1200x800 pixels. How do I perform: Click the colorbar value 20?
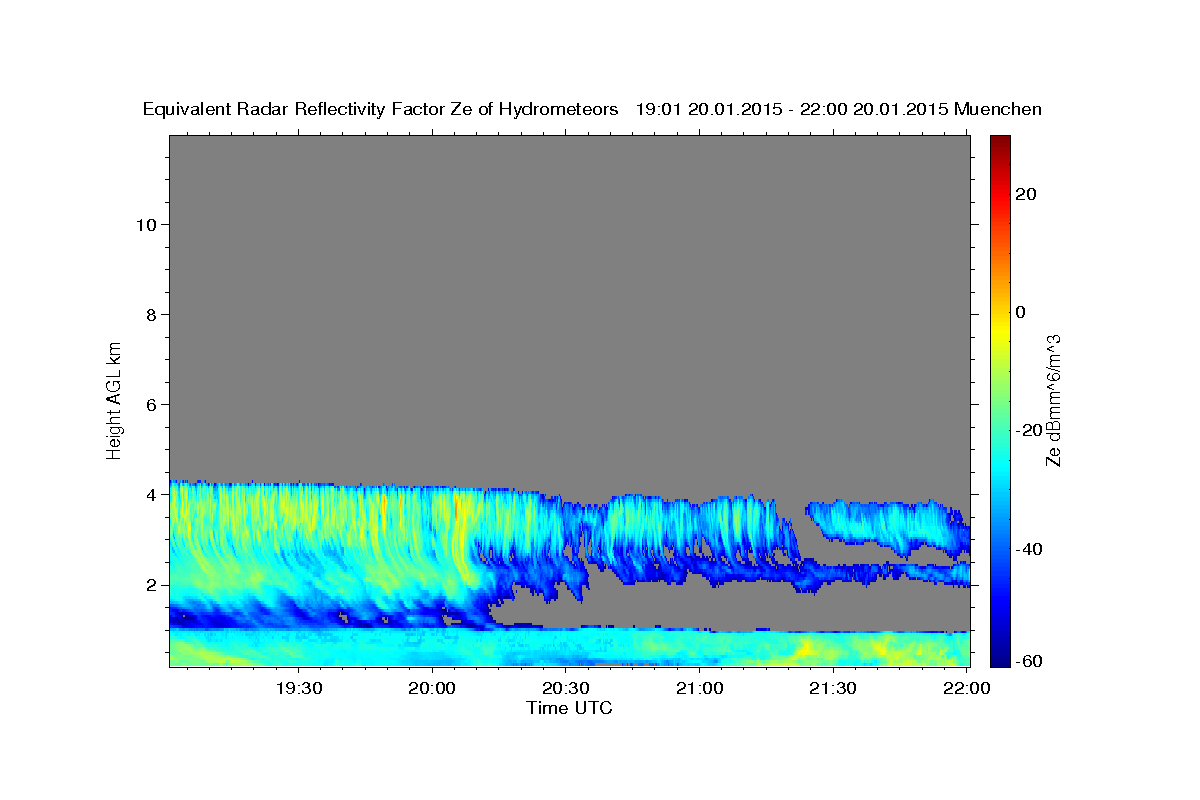pyautogui.click(x=1026, y=194)
